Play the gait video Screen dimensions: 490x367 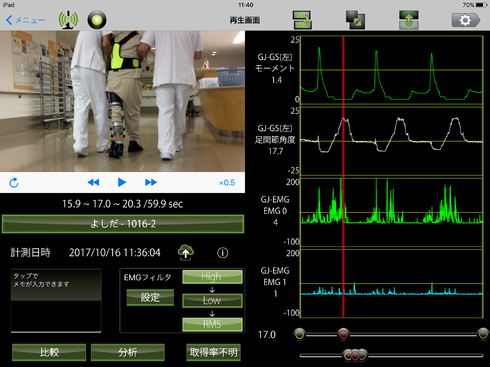(122, 182)
